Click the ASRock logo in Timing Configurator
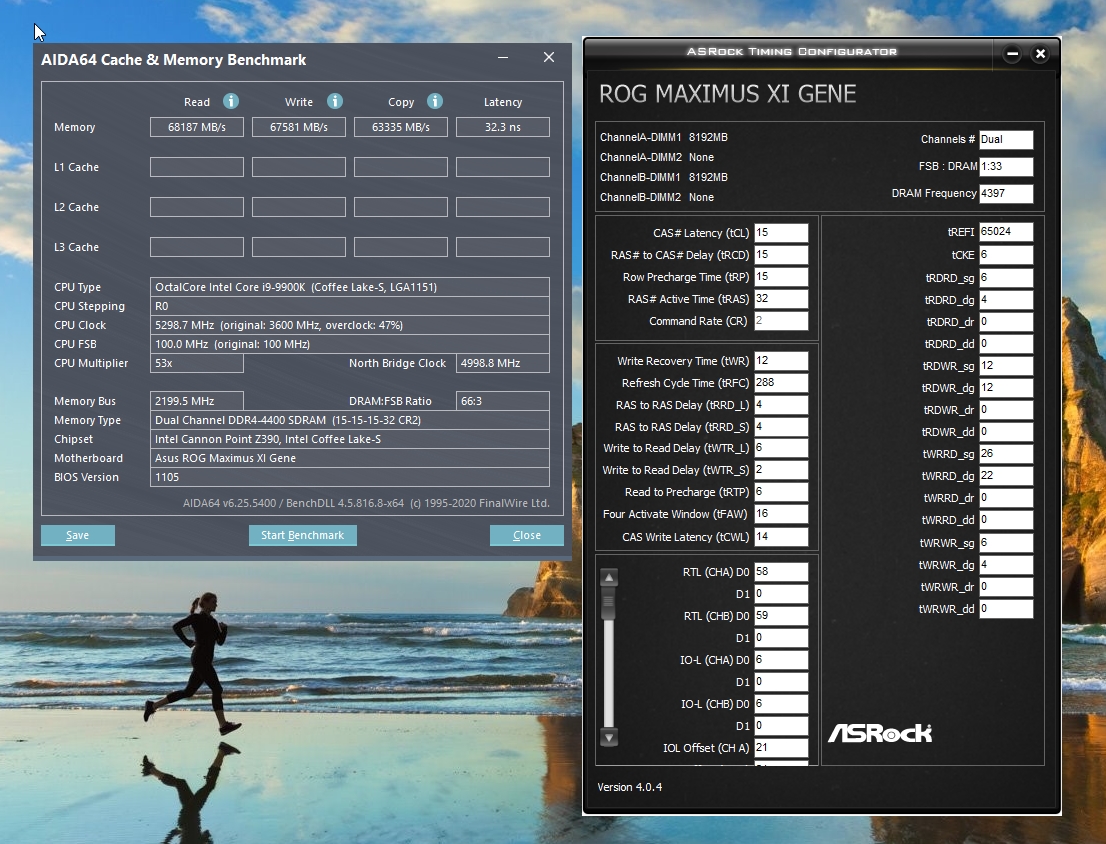 (x=880, y=733)
